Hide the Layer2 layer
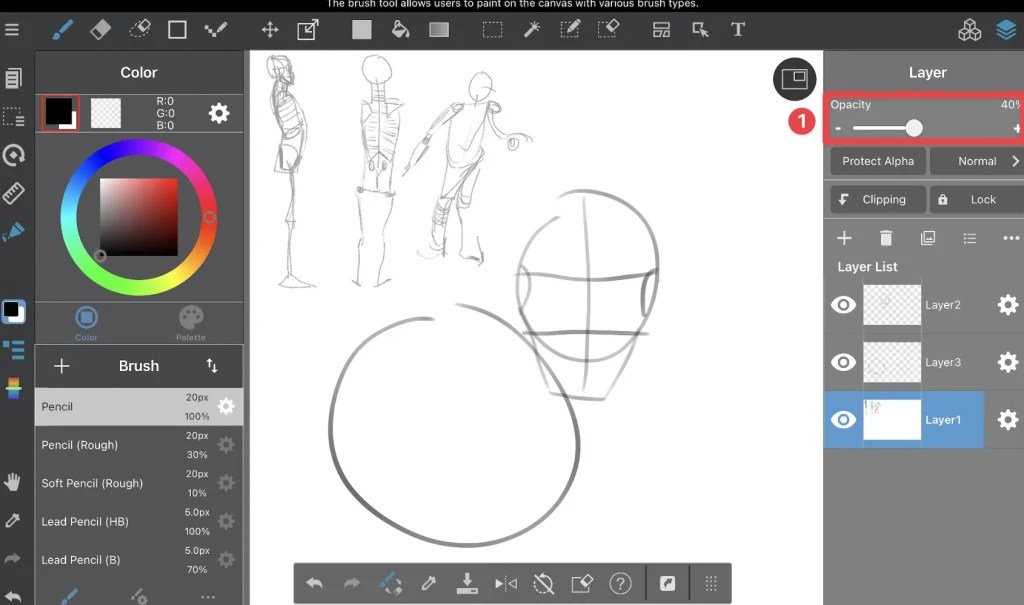Image resolution: width=1024 pixels, height=605 pixels. point(843,304)
